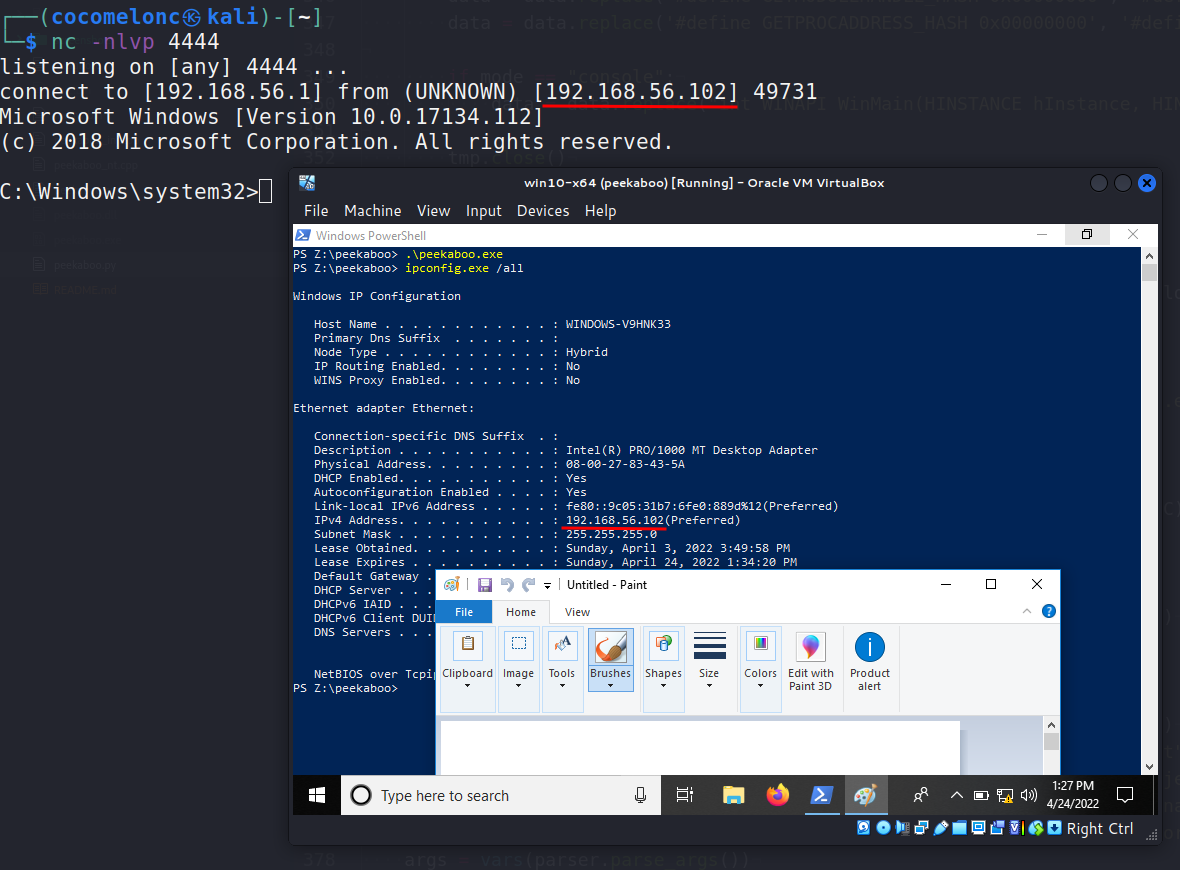Click VirtualBox display indicator
This screenshot has width=1180, height=870.
[x=978, y=828]
